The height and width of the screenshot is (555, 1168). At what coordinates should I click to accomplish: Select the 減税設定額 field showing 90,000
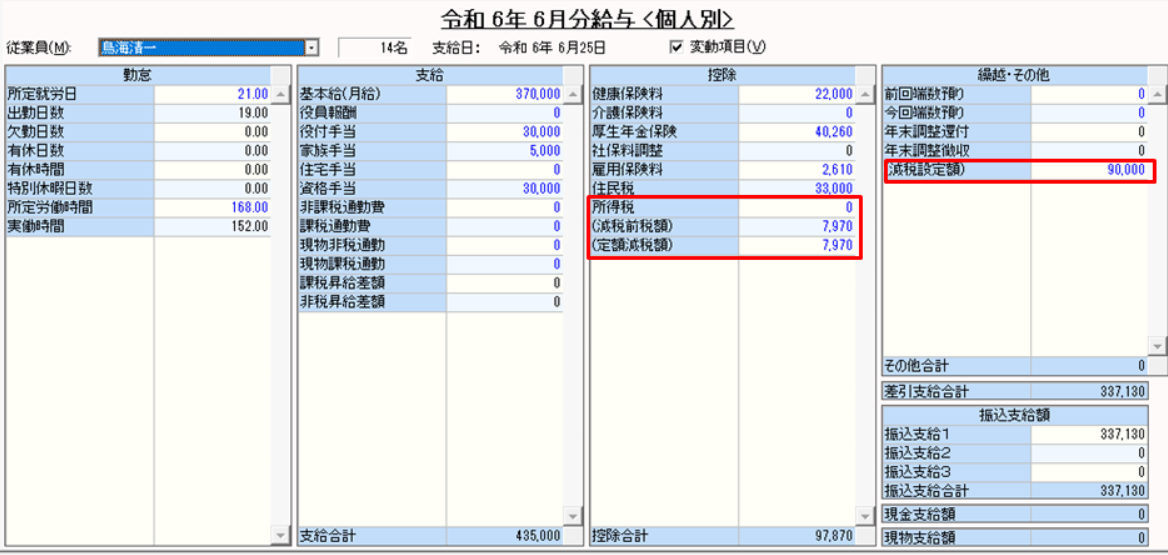click(1089, 170)
